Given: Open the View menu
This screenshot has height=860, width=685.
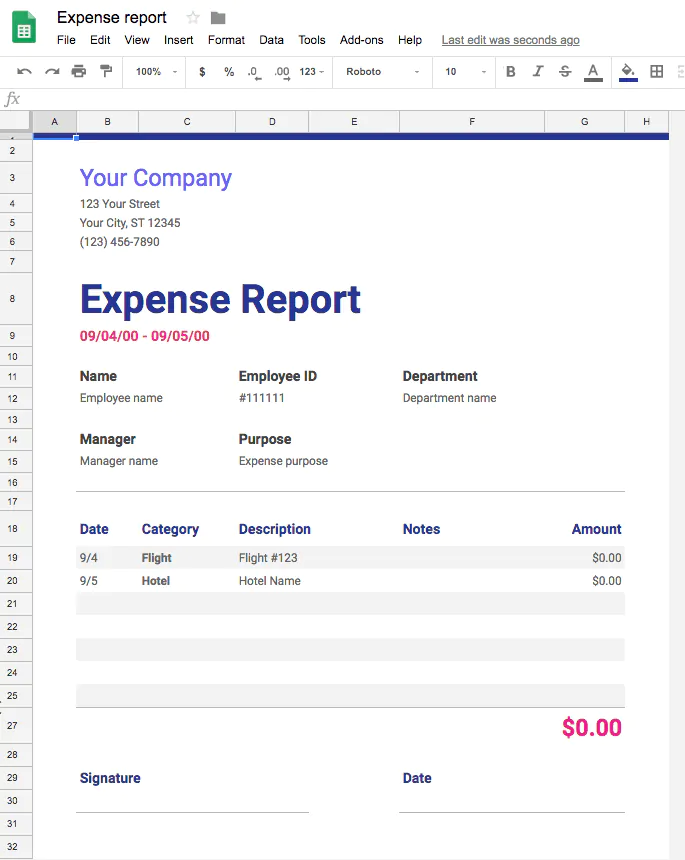Looking at the screenshot, I should 137,40.
